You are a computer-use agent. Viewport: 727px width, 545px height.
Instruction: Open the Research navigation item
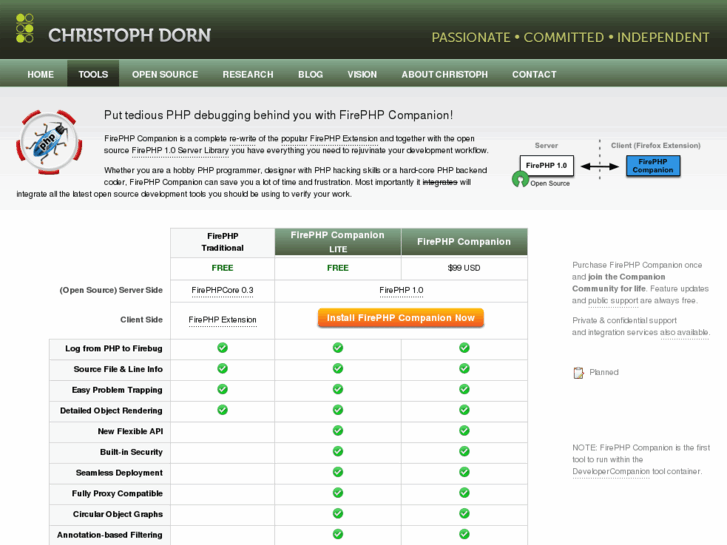click(248, 74)
